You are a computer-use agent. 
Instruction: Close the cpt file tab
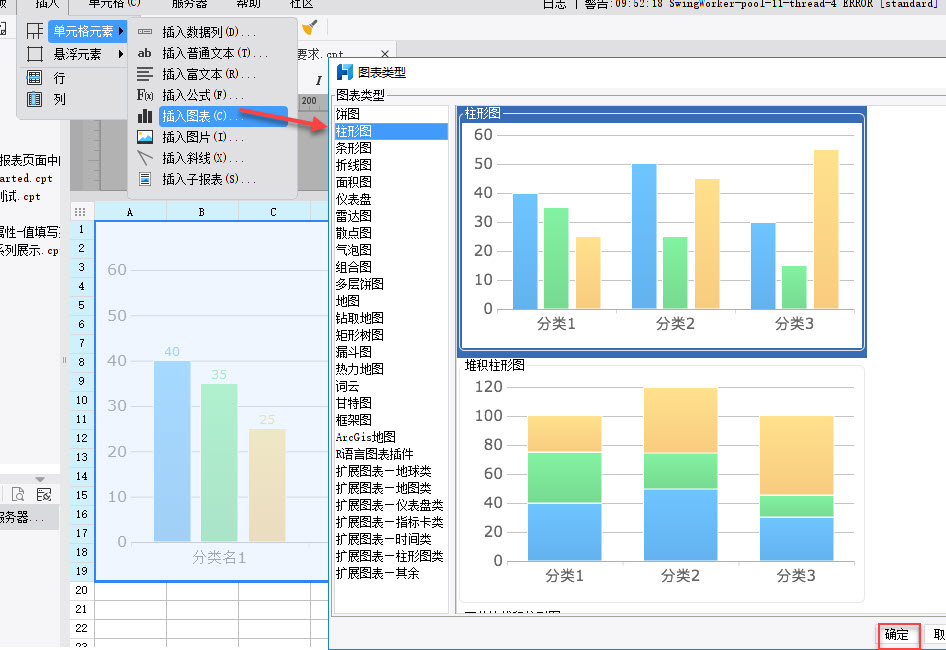click(x=385, y=54)
